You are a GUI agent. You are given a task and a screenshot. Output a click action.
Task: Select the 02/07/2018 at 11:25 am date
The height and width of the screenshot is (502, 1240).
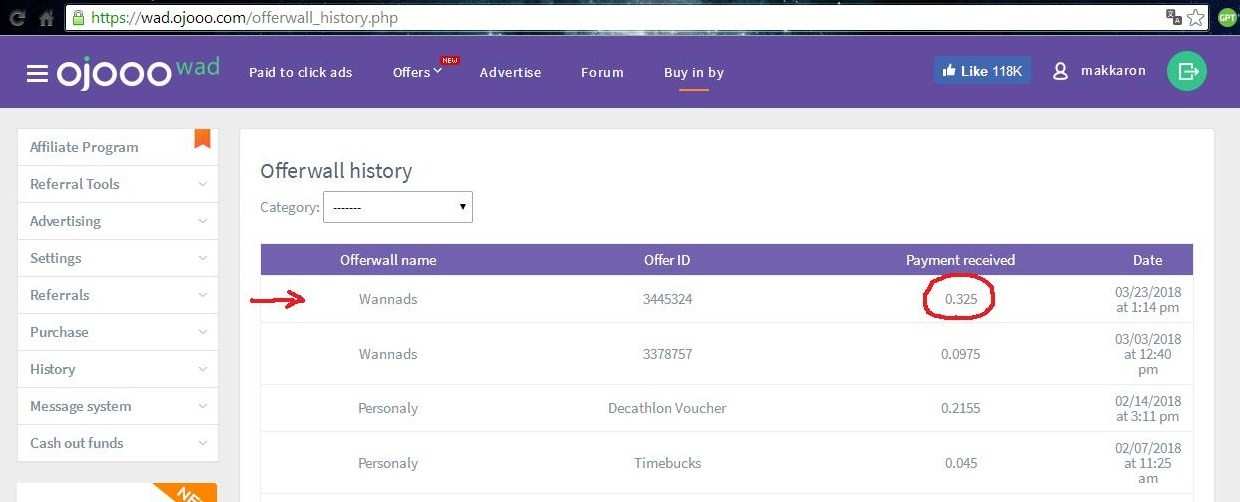point(1148,463)
